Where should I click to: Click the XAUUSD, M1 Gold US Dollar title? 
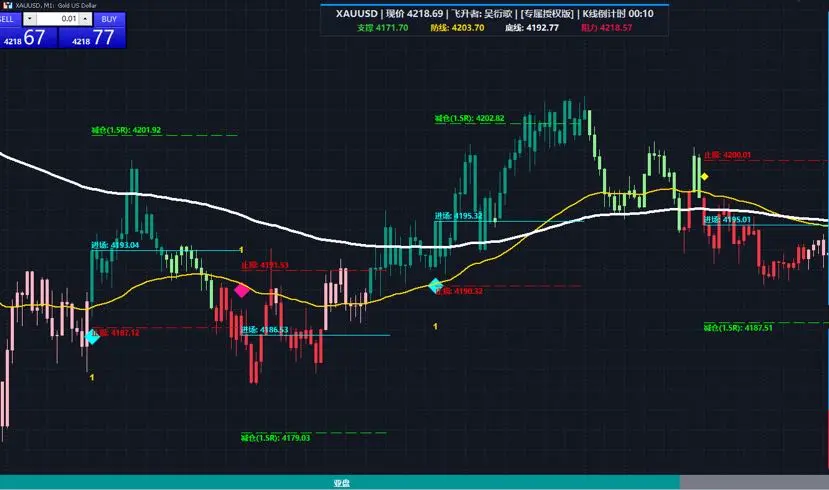pos(56,5)
